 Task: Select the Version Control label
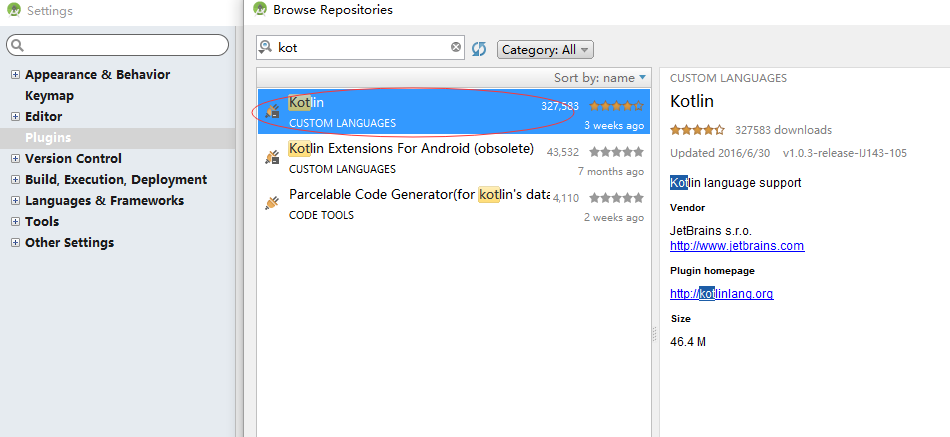[73, 159]
